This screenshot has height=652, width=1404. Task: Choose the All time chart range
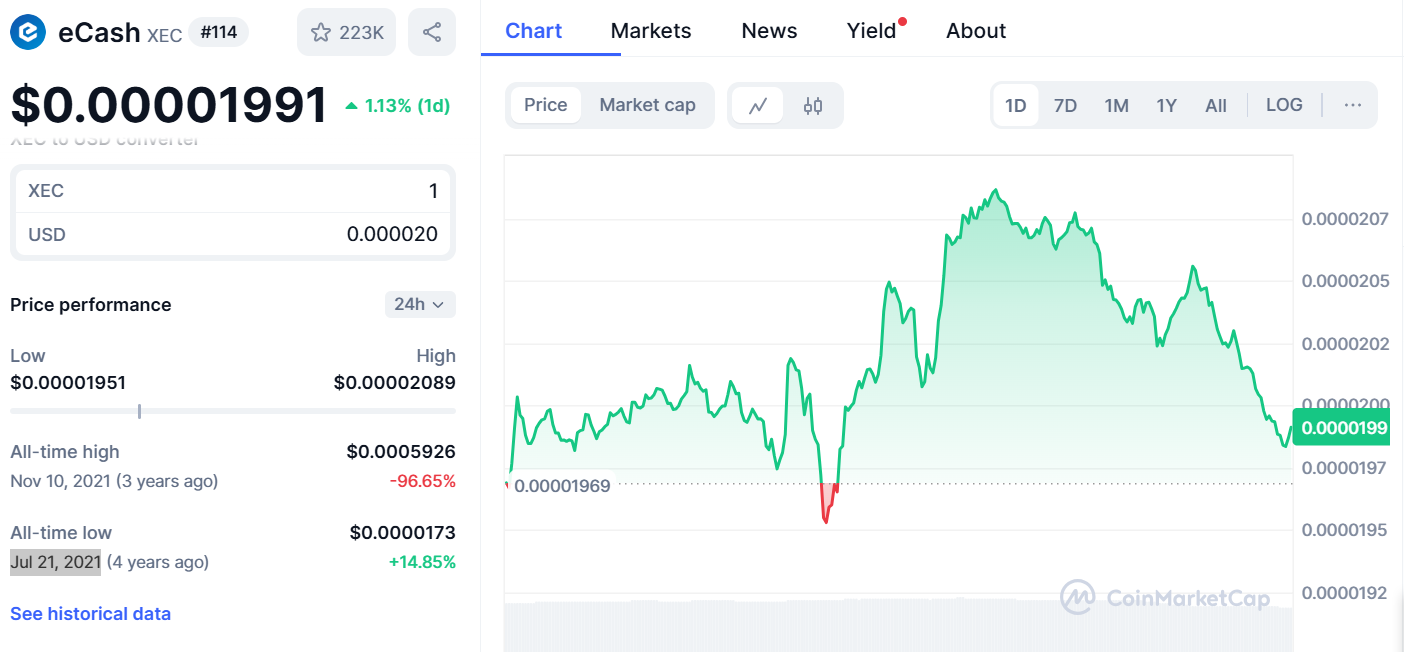pos(1216,104)
